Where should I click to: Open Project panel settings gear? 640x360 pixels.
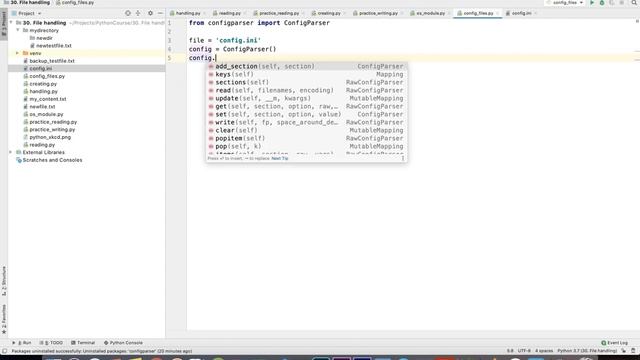pos(150,13)
